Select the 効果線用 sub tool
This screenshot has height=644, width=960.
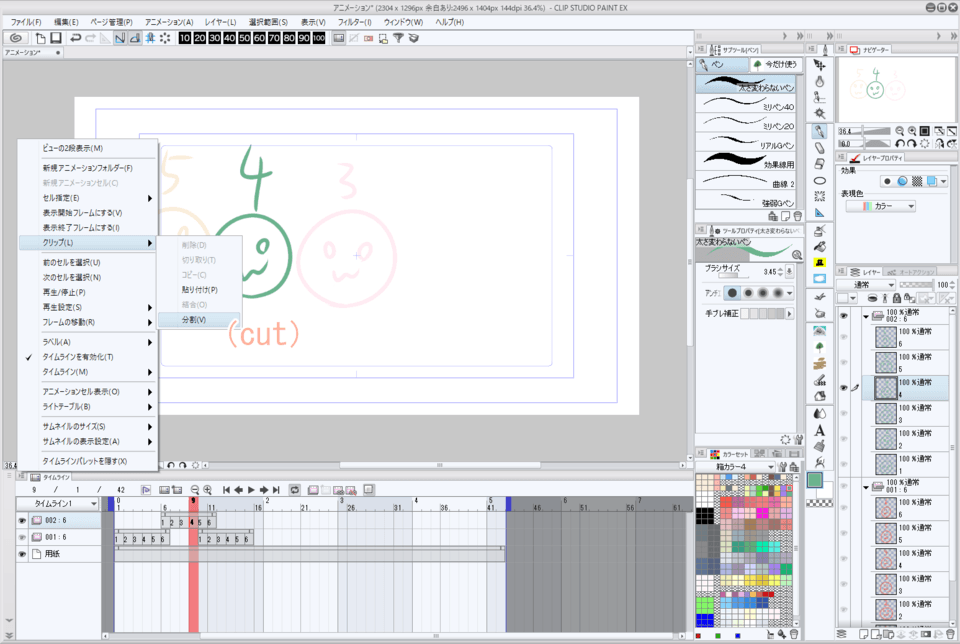(x=746, y=162)
